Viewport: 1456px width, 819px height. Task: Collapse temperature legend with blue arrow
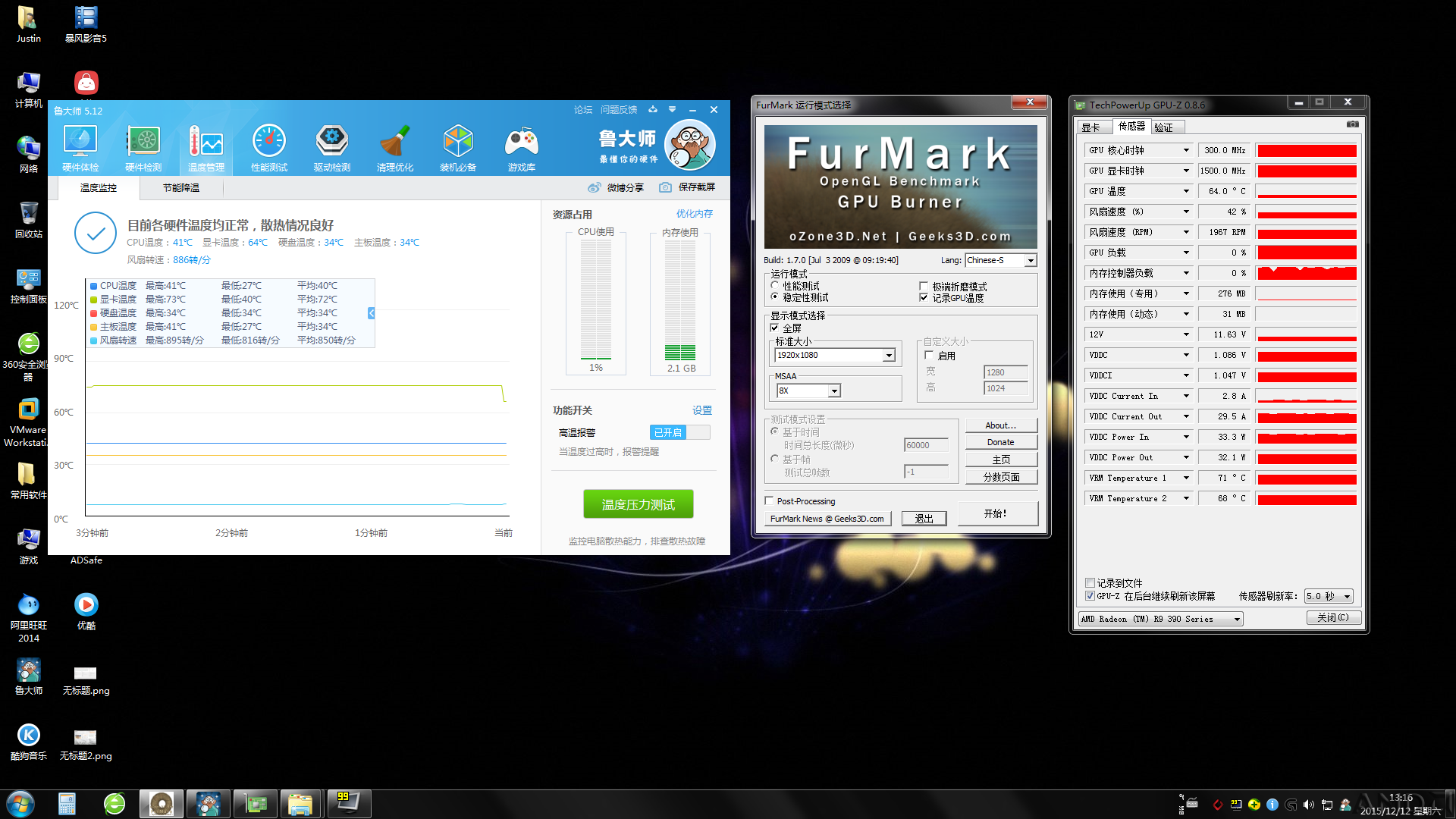(x=372, y=313)
